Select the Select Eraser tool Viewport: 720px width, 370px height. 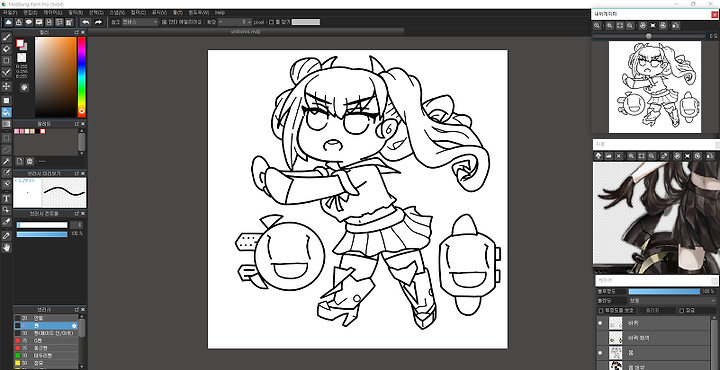click(6, 184)
